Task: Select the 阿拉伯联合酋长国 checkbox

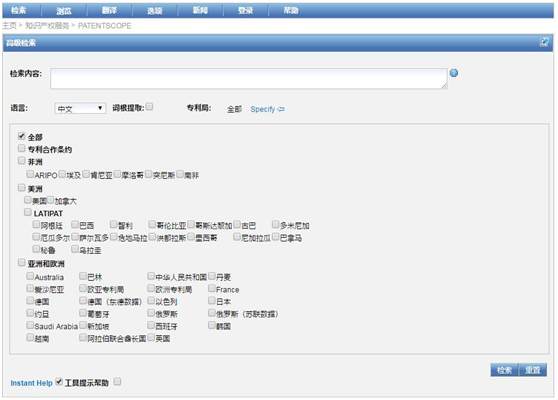Action: 83,337
